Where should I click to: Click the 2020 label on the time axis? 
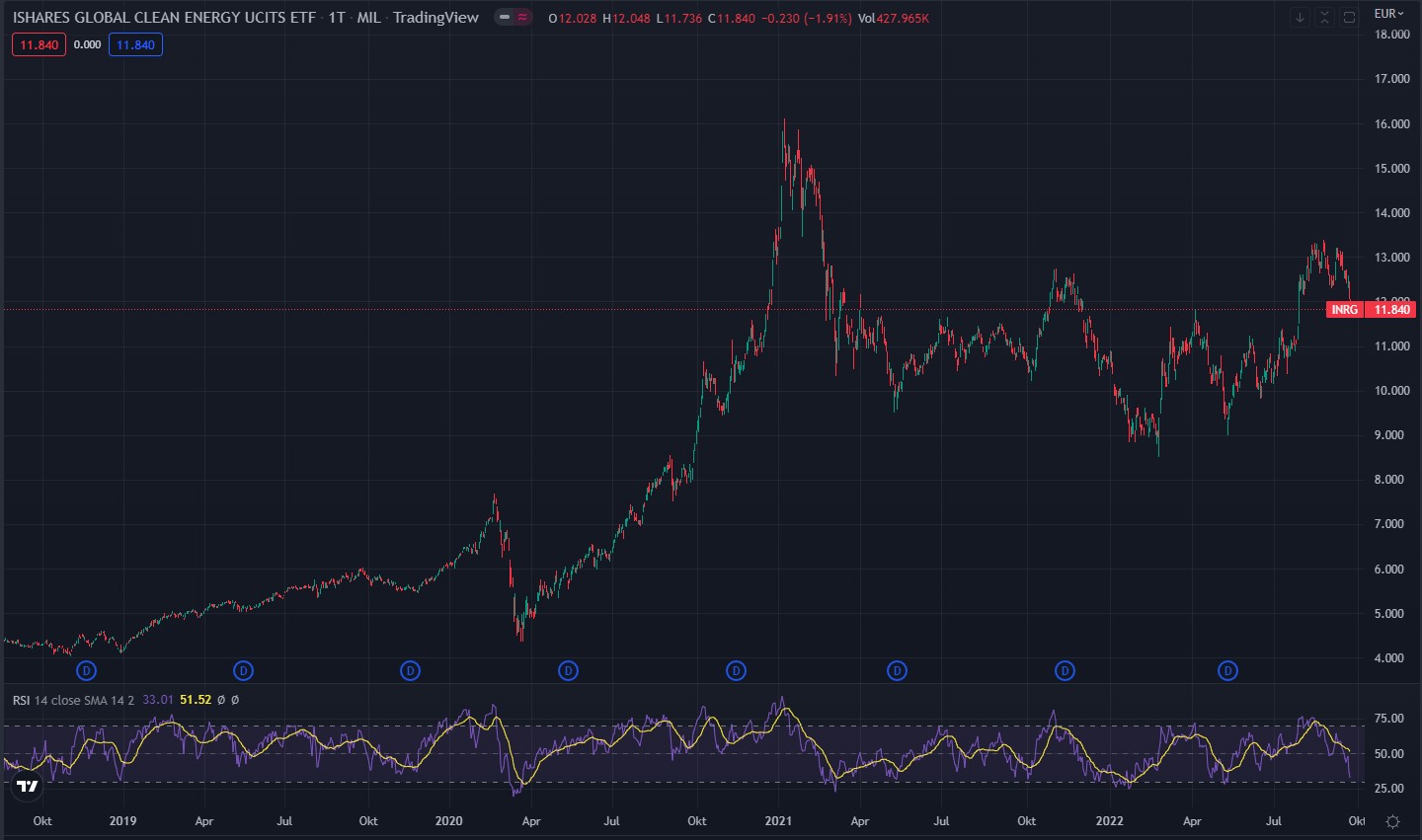pos(448,821)
